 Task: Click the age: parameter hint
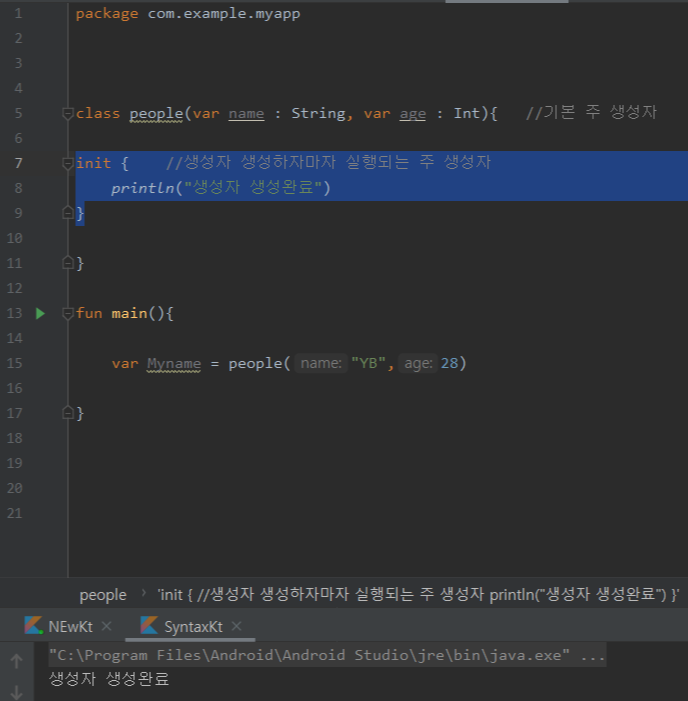tap(418, 363)
